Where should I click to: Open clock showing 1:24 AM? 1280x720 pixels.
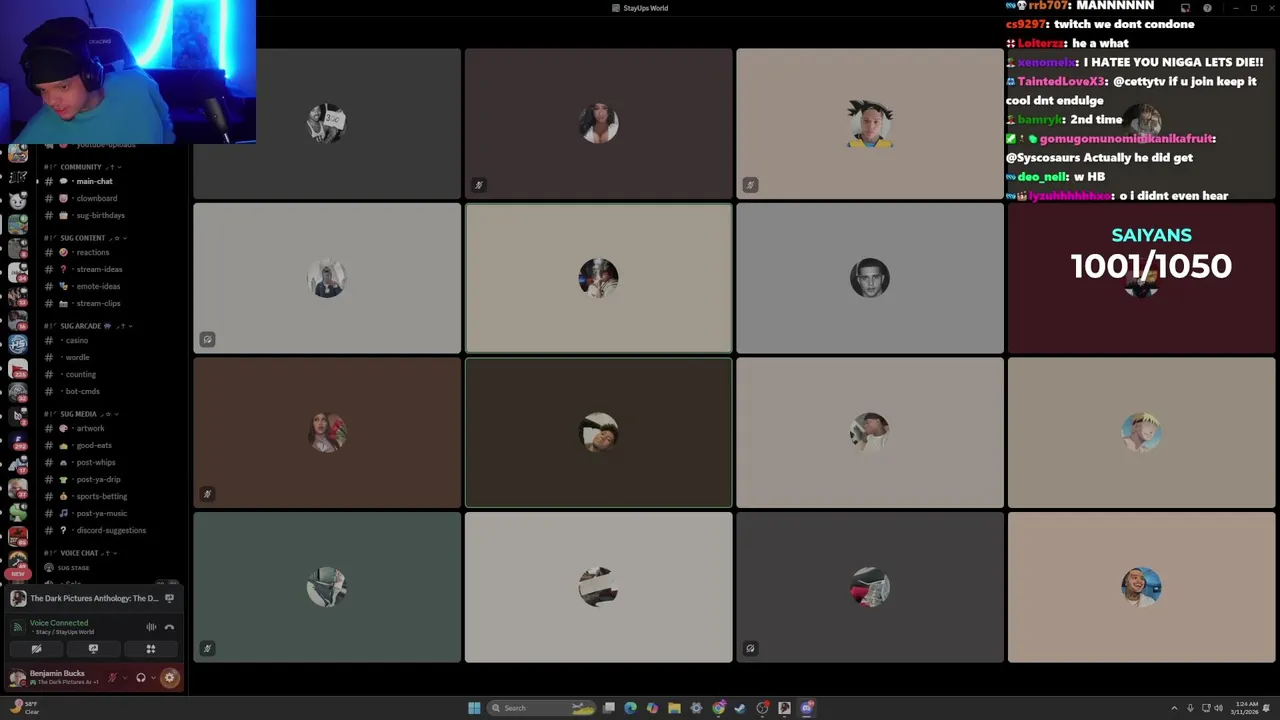click(x=1245, y=708)
